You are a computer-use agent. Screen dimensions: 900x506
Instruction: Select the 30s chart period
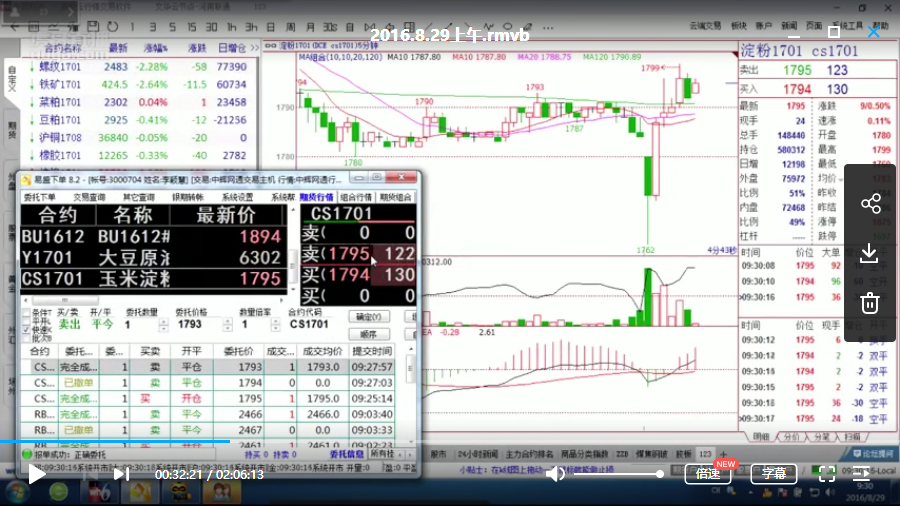coord(330,27)
